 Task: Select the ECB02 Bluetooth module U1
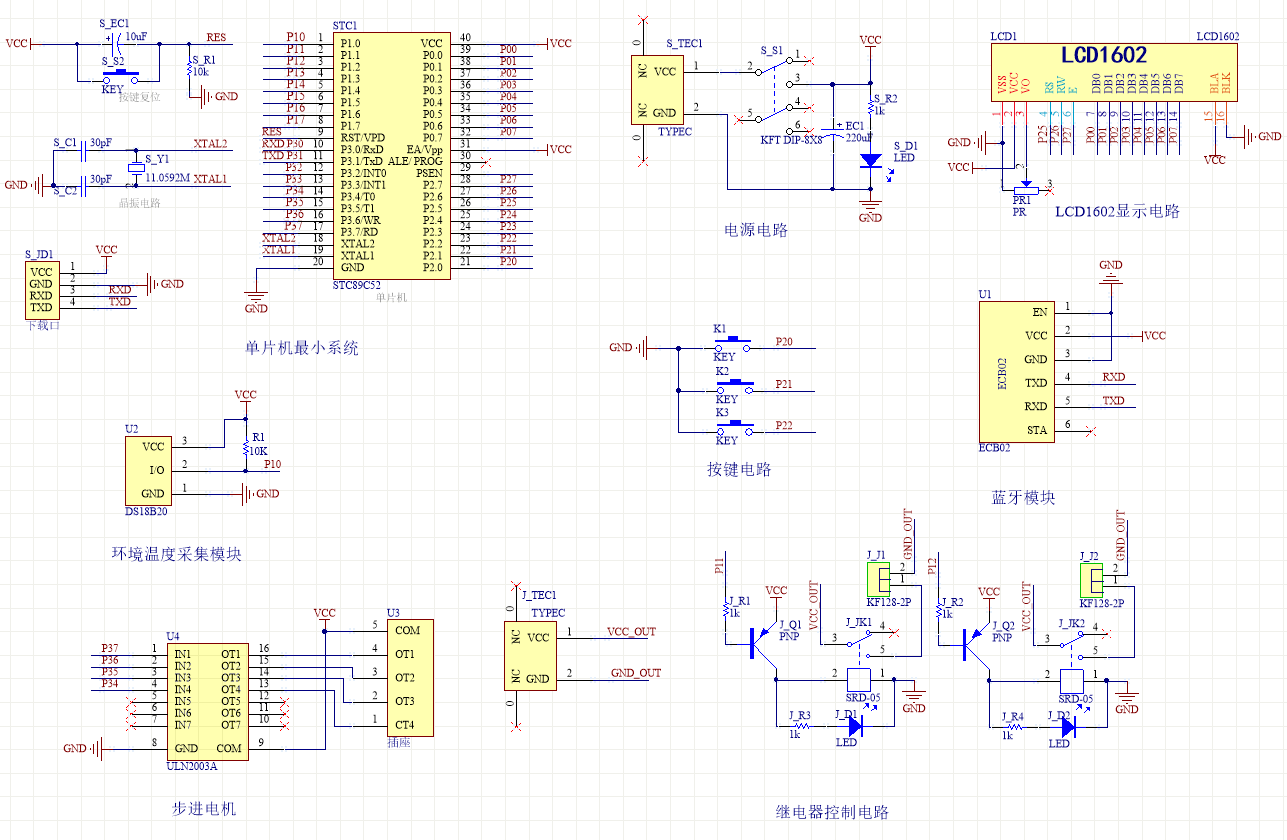pos(1014,371)
